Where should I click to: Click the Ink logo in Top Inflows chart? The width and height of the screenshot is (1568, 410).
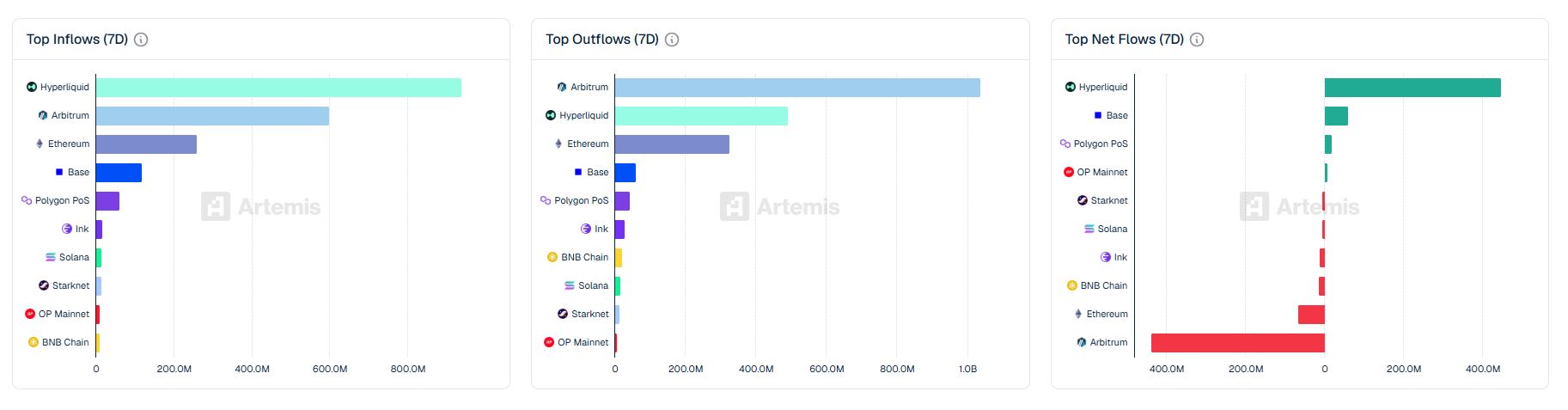67,229
